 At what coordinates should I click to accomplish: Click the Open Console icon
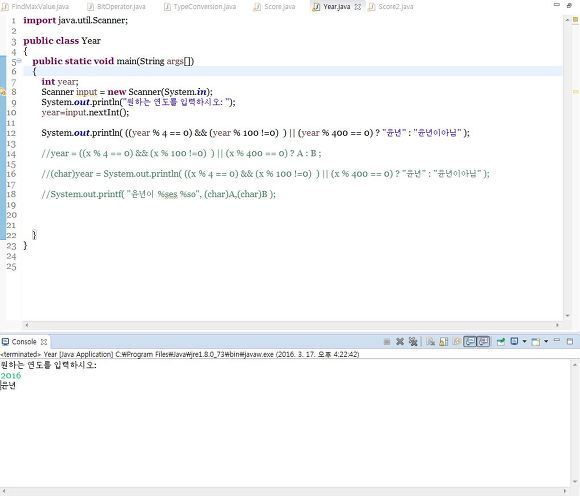tap(536, 342)
